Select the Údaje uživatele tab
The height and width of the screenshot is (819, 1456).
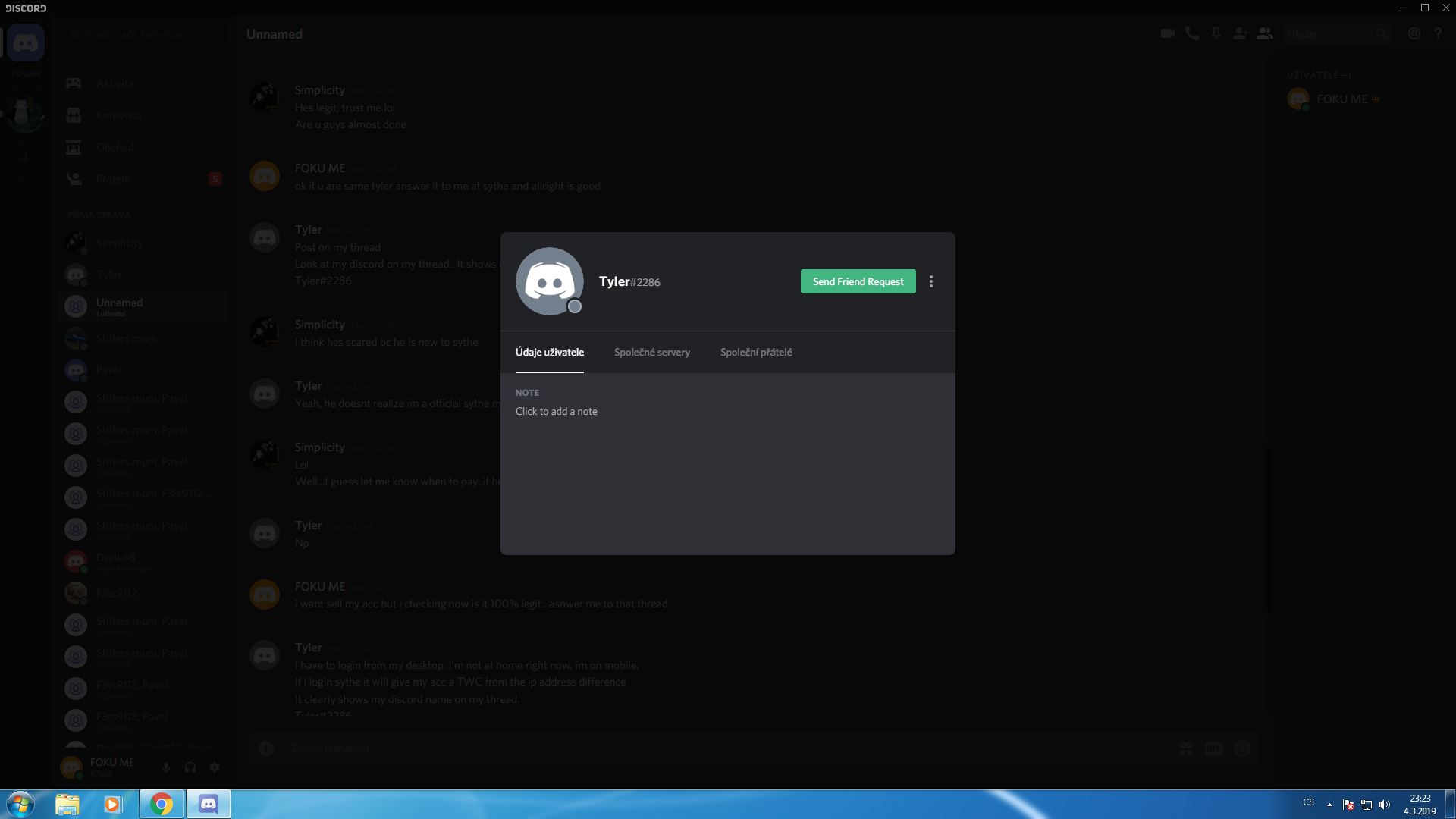[549, 352]
